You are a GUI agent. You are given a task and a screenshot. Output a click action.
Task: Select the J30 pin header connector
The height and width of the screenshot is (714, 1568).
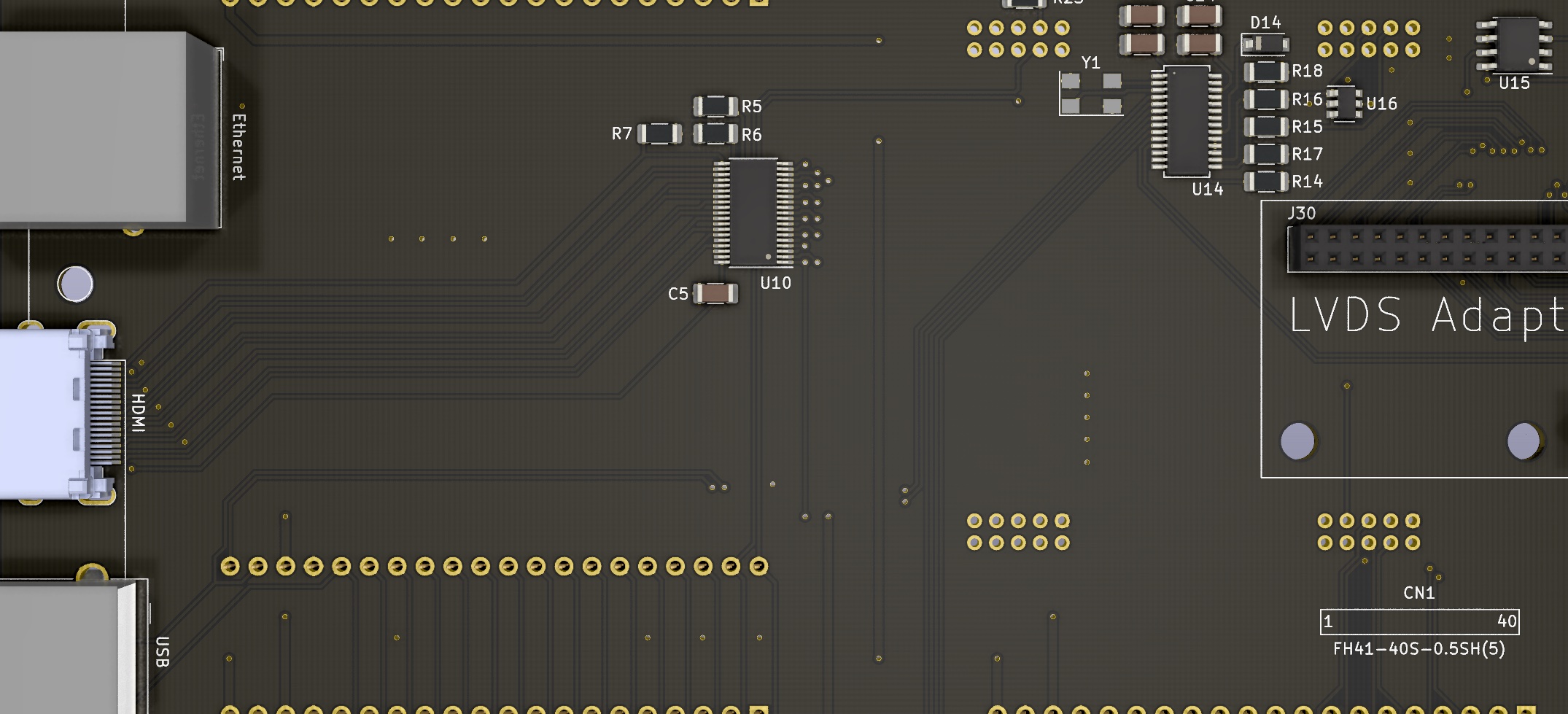click(x=1426, y=248)
